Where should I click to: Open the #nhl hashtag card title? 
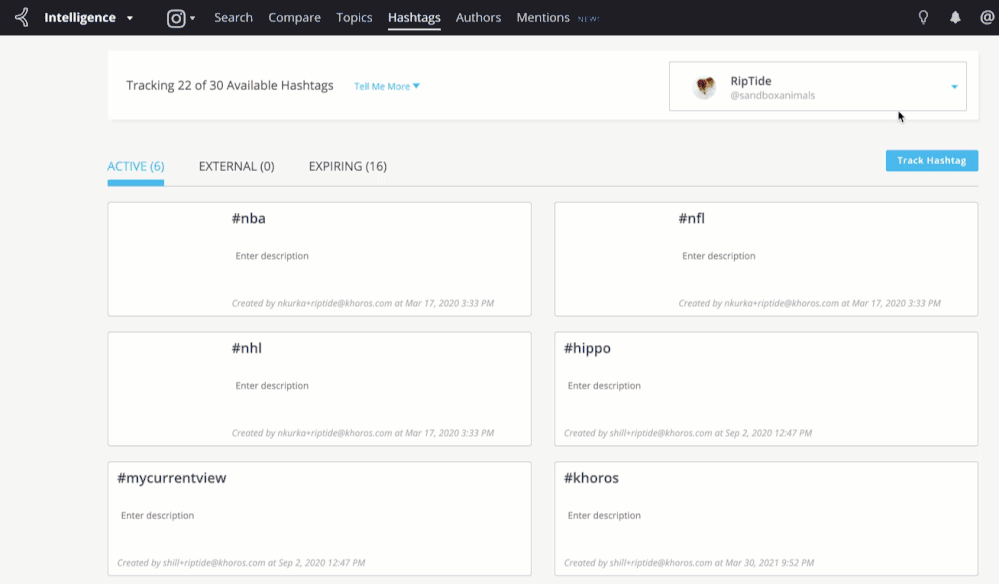coord(247,348)
